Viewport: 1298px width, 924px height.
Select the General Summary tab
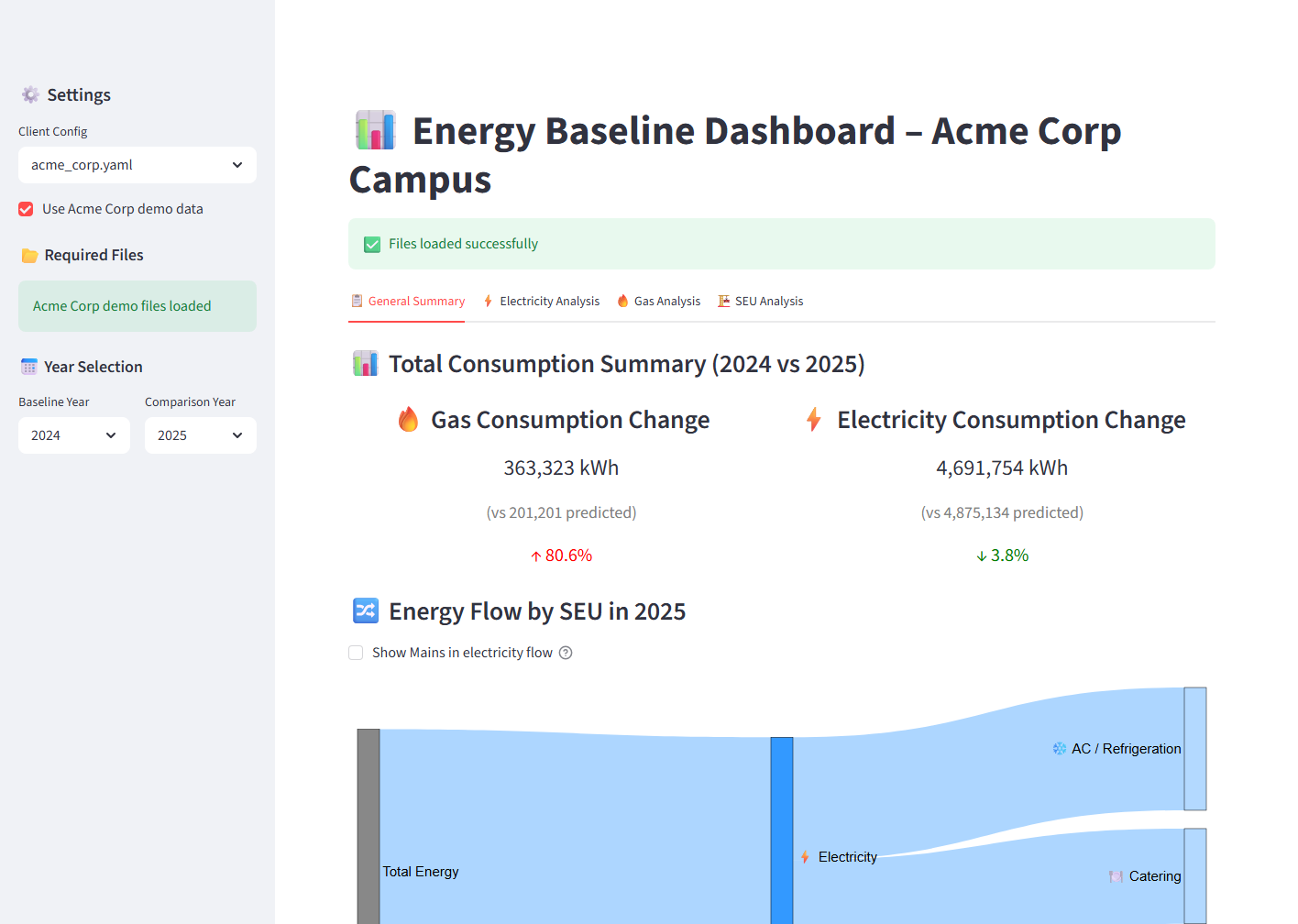[x=407, y=302]
